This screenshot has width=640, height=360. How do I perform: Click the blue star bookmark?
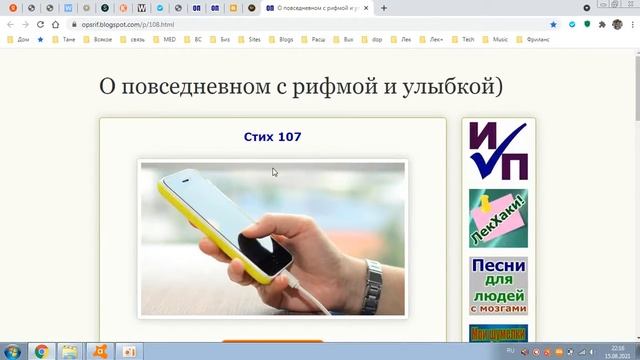point(40,40)
